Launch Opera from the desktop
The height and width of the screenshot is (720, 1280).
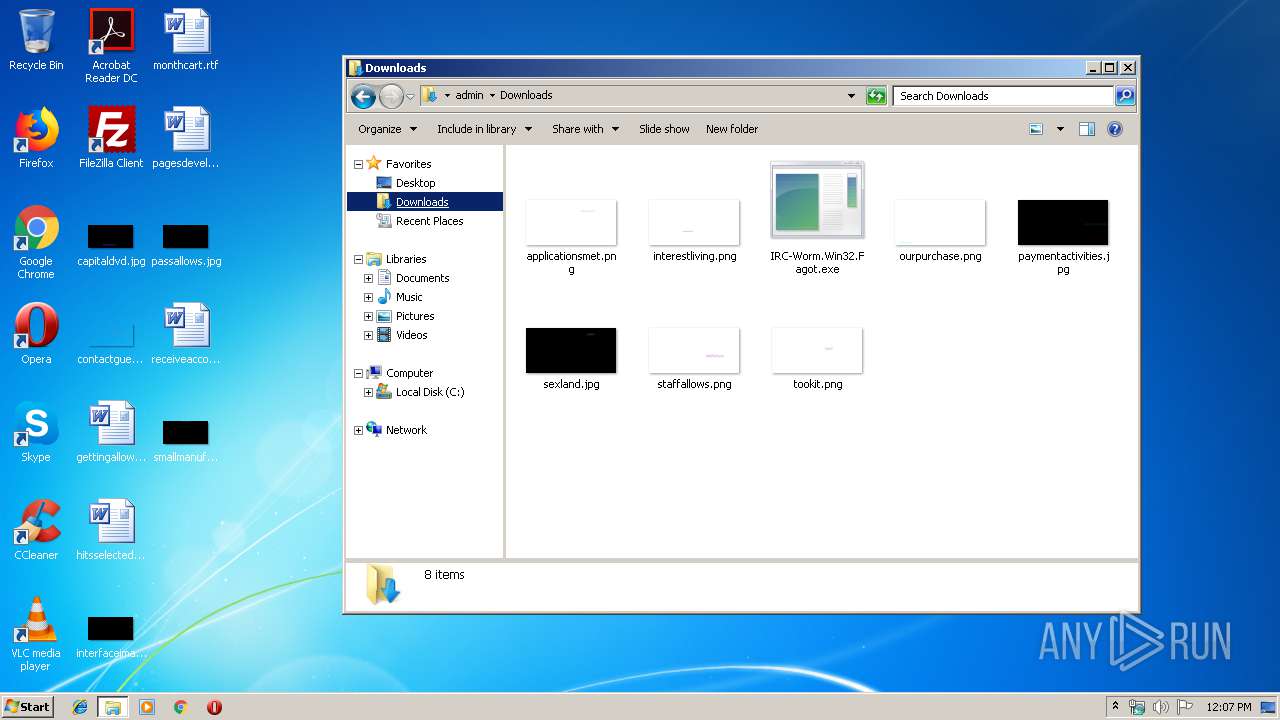36,333
